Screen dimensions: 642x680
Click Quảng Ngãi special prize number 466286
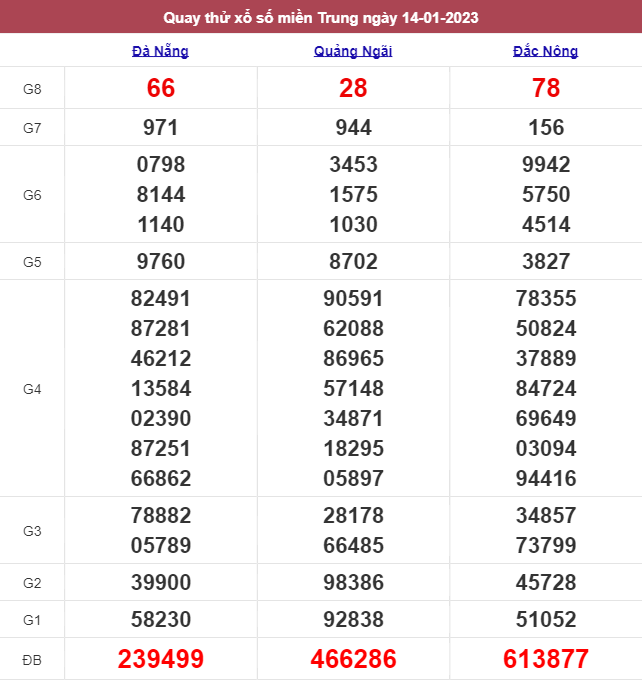click(353, 659)
